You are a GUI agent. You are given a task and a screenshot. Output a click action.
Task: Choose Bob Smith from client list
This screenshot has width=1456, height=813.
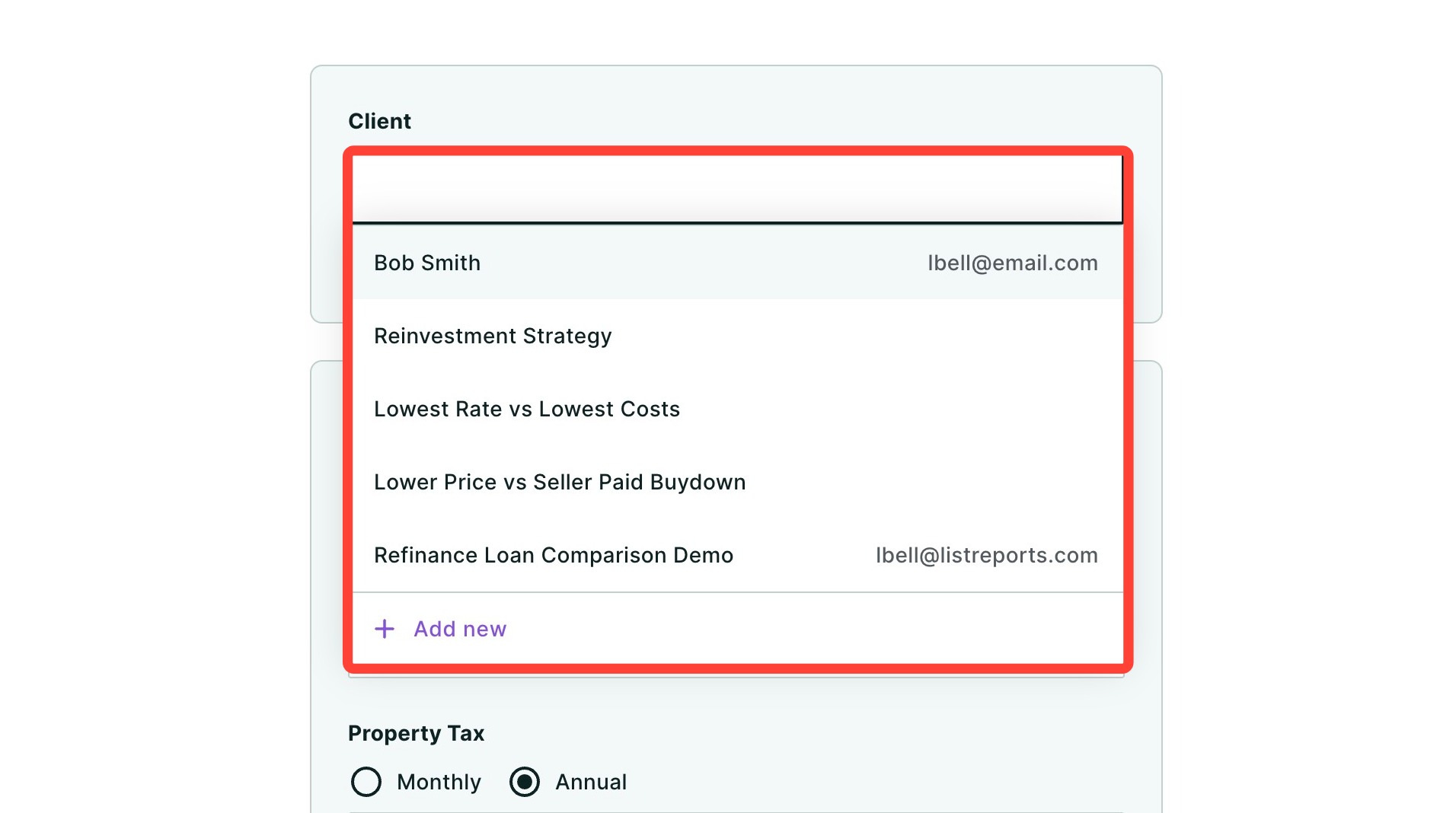(737, 263)
